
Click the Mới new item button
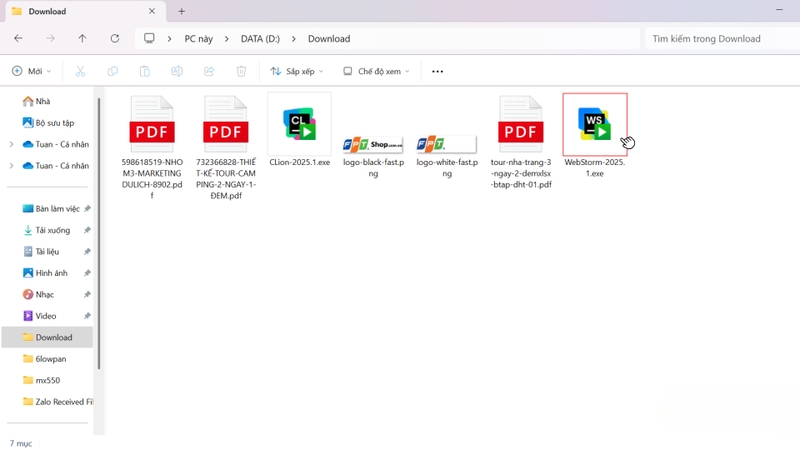31,71
